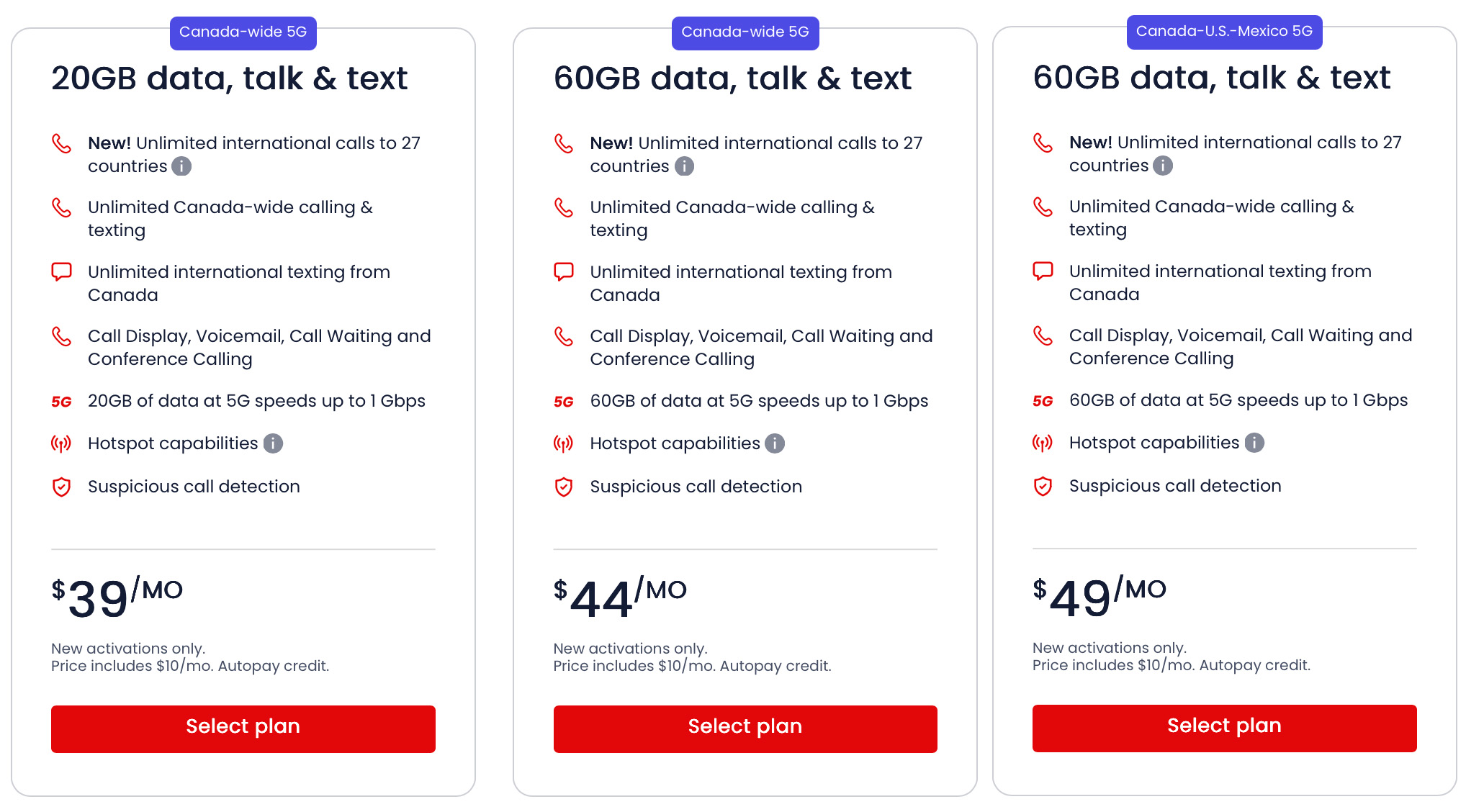This screenshot has height=812, width=1466.
Task: Click countries info icon in Canada-U.S.-Mexico plan
Action: pos(1163,166)
